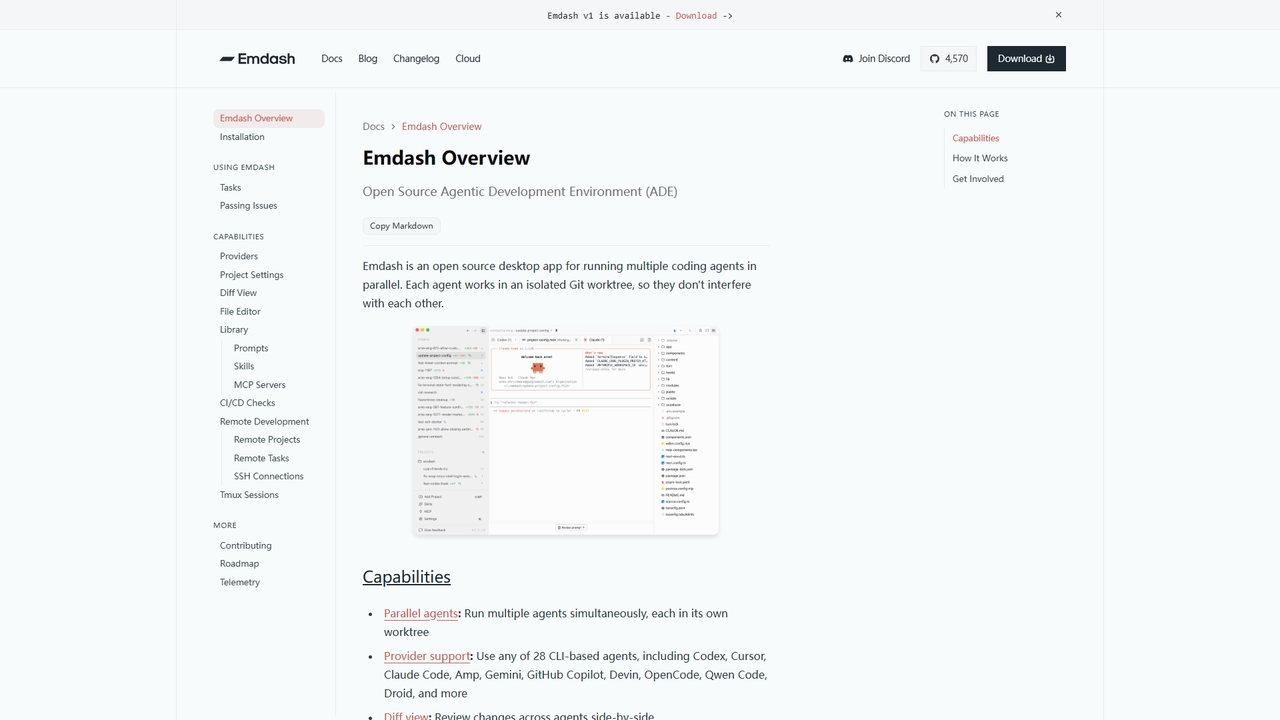Click Emdash Overview in the breadcrumb
The image size is (1280, 720).
coord(442,127)
